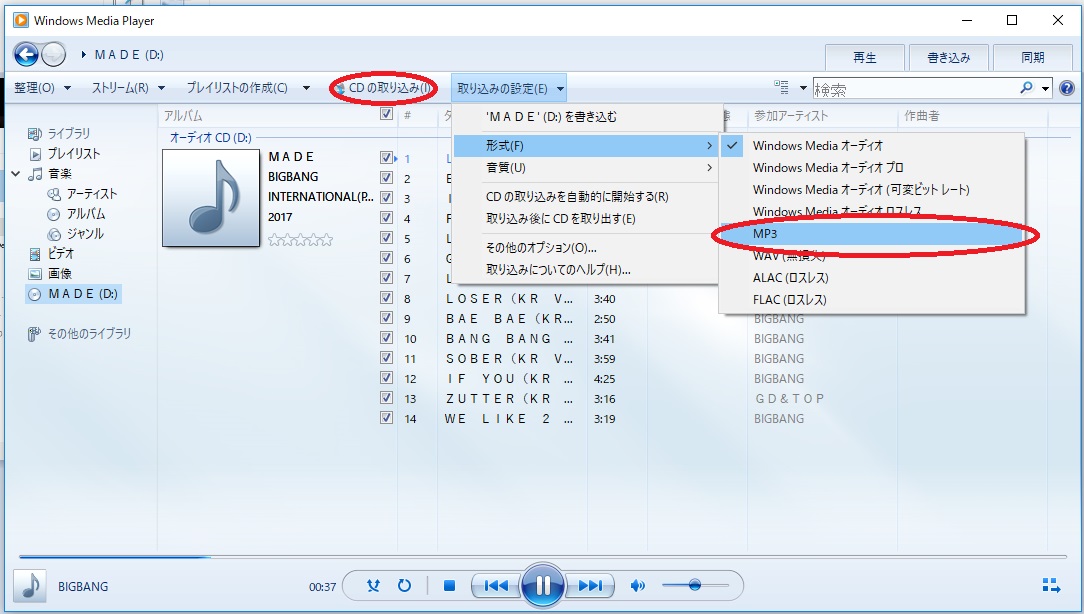Viewport: 1084px width, 614px height.
Task: Adjust the volume slider
Action: pos(695,586)
